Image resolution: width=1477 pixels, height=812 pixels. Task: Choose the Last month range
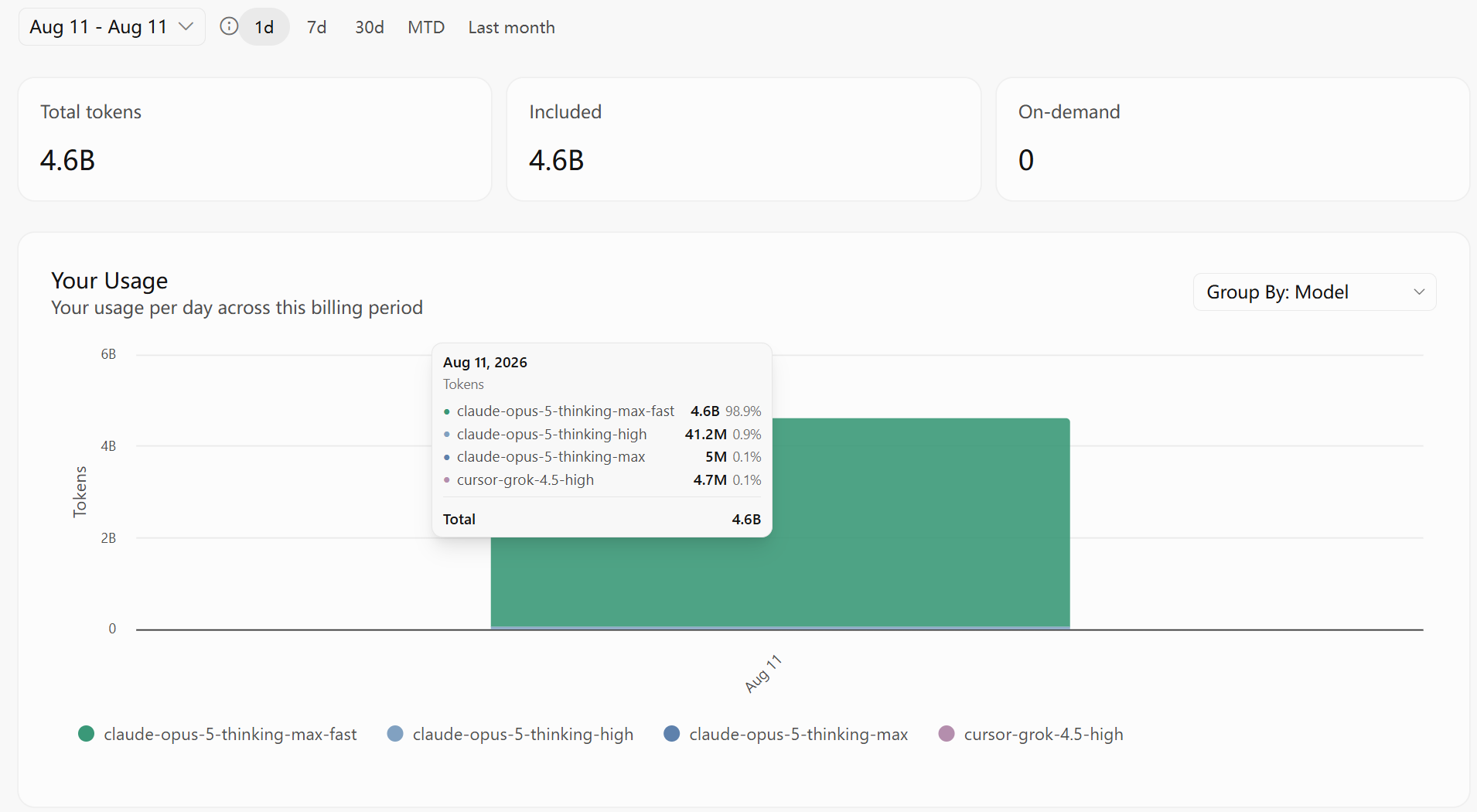point(511,27)
